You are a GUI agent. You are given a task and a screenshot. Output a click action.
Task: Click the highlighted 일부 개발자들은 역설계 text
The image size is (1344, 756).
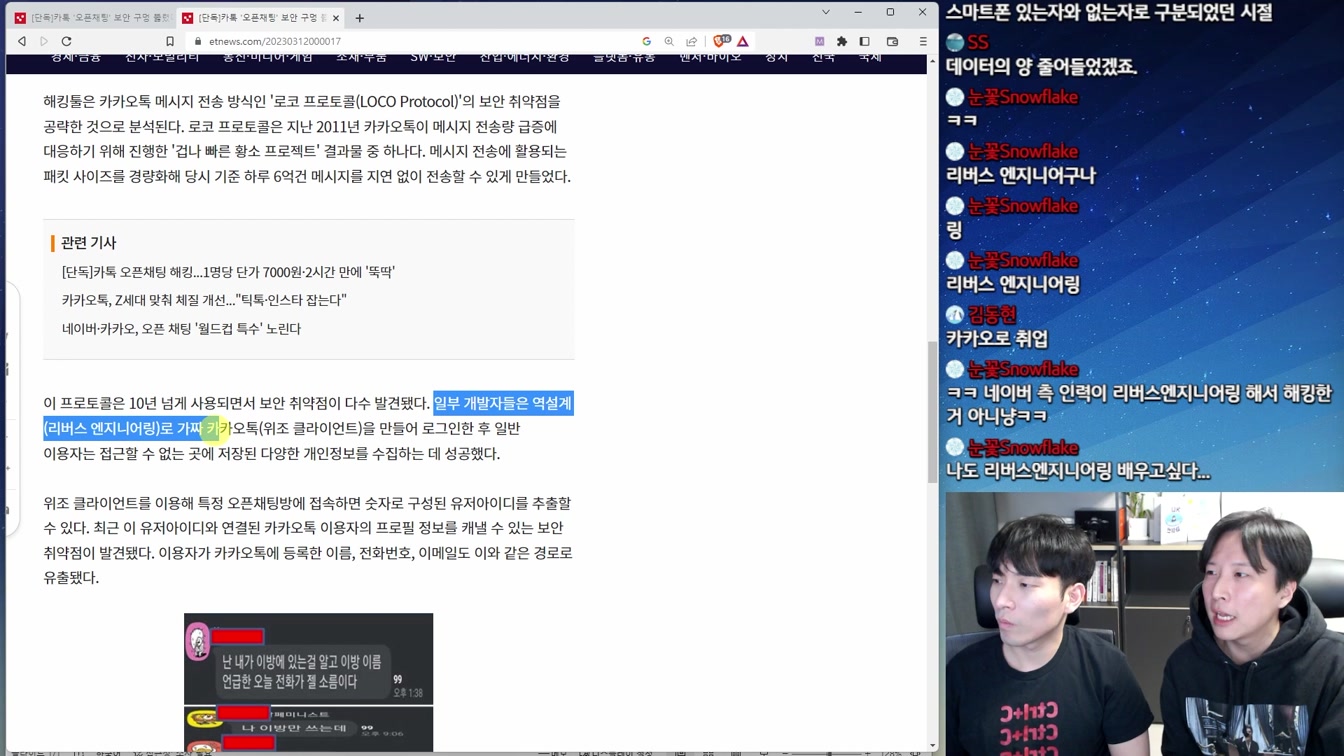tap(502, 403)
